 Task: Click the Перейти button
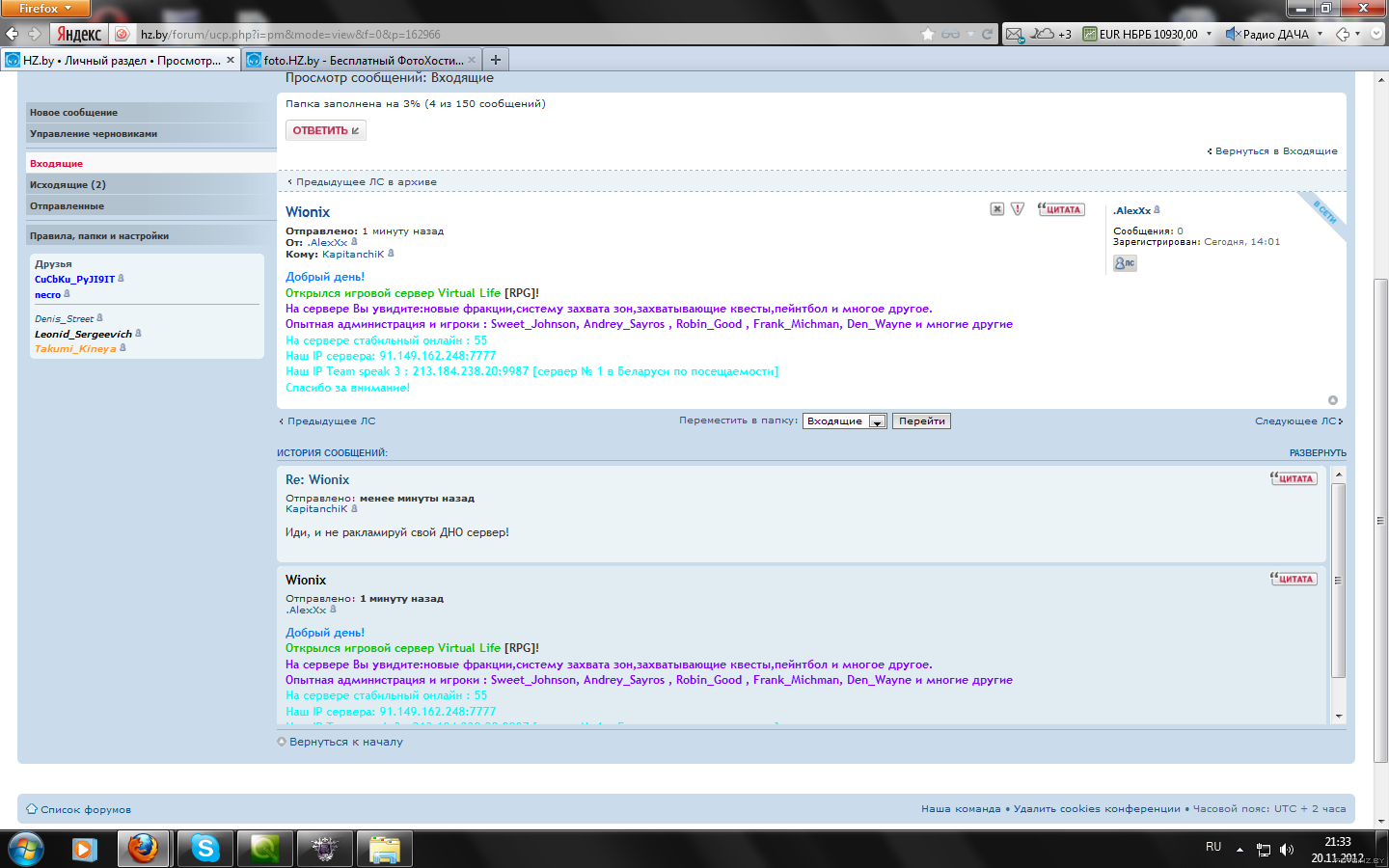click(921, 421)
